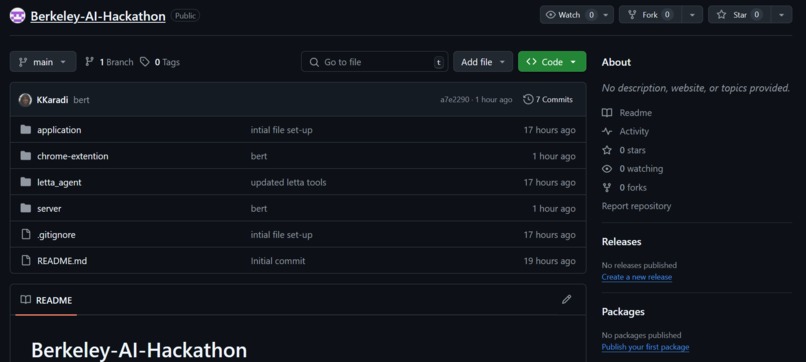The image size is (806, 362).
Task: Open .gitignore's intial file set-up commit
Action: [281, 235]
